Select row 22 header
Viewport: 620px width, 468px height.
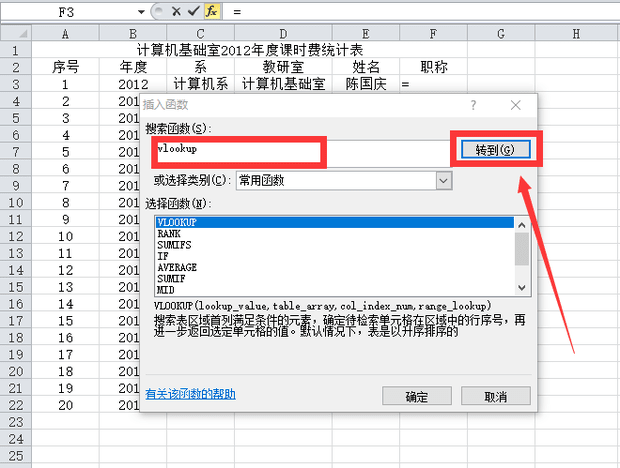tap(15, 421)
